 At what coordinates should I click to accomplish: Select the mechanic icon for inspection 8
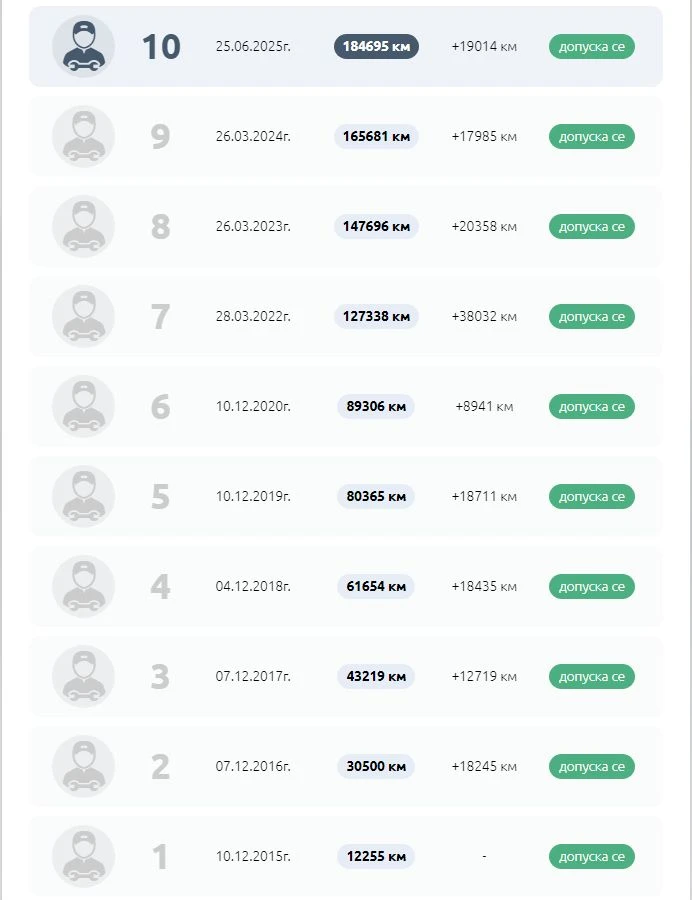[x=83, y=226]
